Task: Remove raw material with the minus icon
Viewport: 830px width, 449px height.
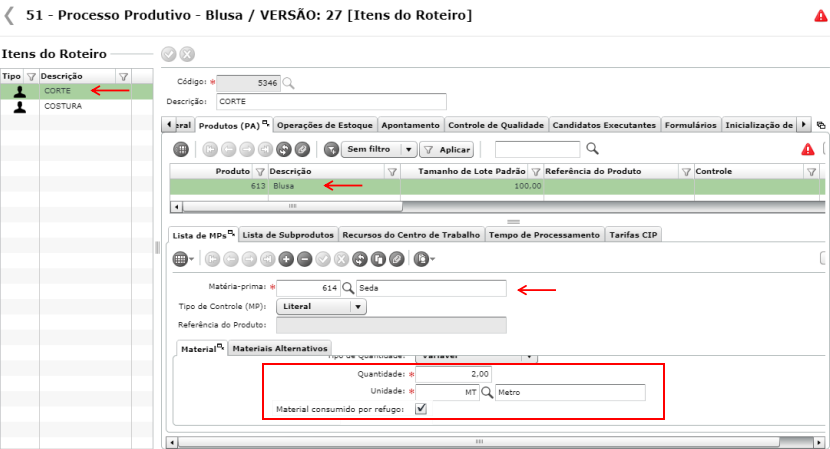Action: [x=304, y=259]
